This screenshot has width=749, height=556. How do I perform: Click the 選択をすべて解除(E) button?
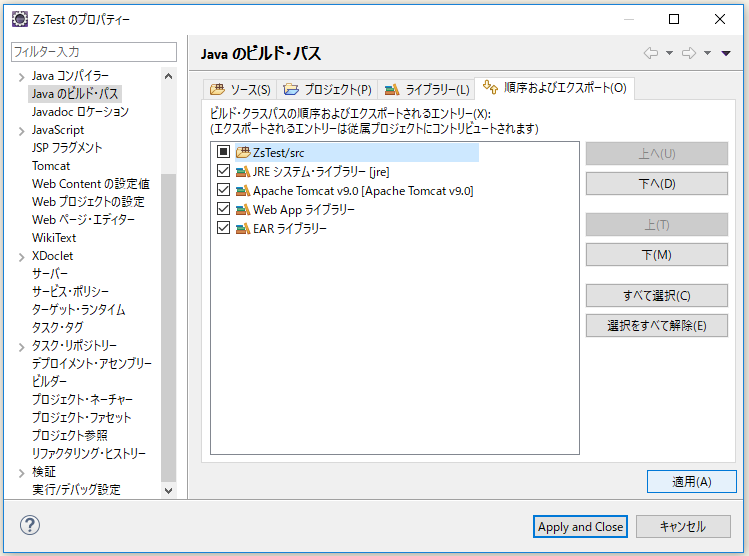[657, 326]
